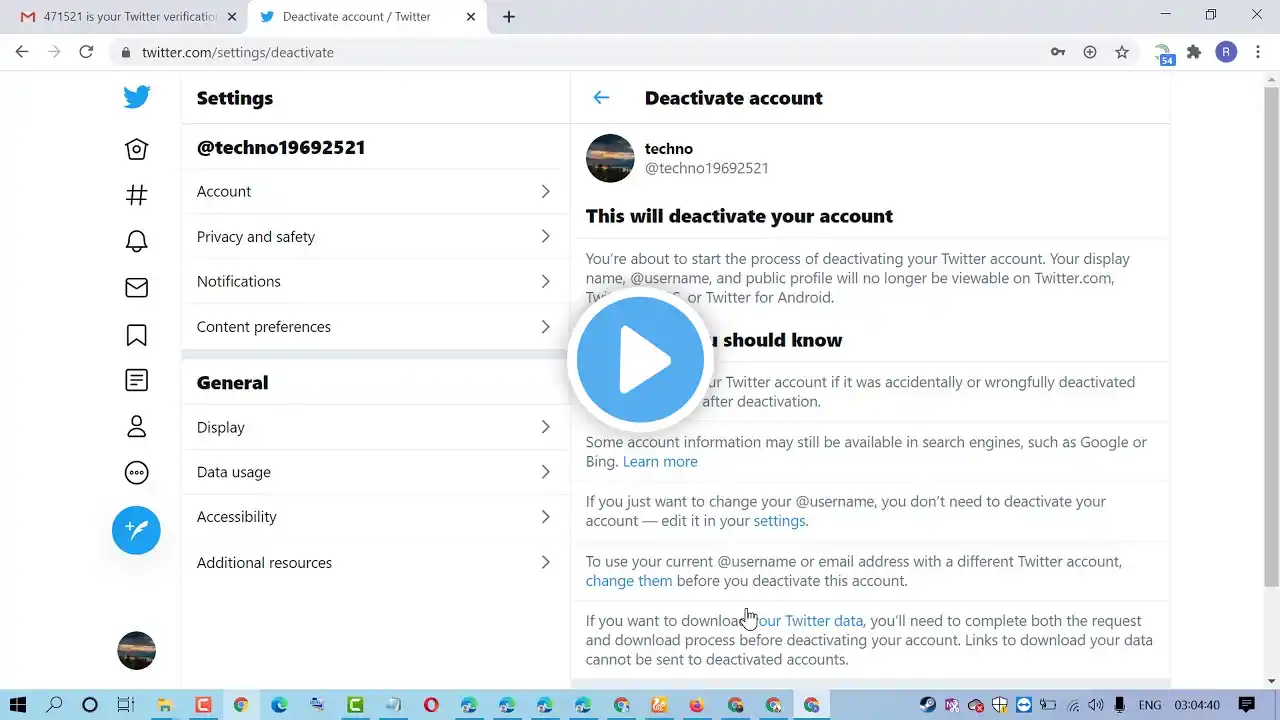Screen dimensions: 1280x720
Task: Open the Chrome three-dot menu
Action: [1258, 52]
